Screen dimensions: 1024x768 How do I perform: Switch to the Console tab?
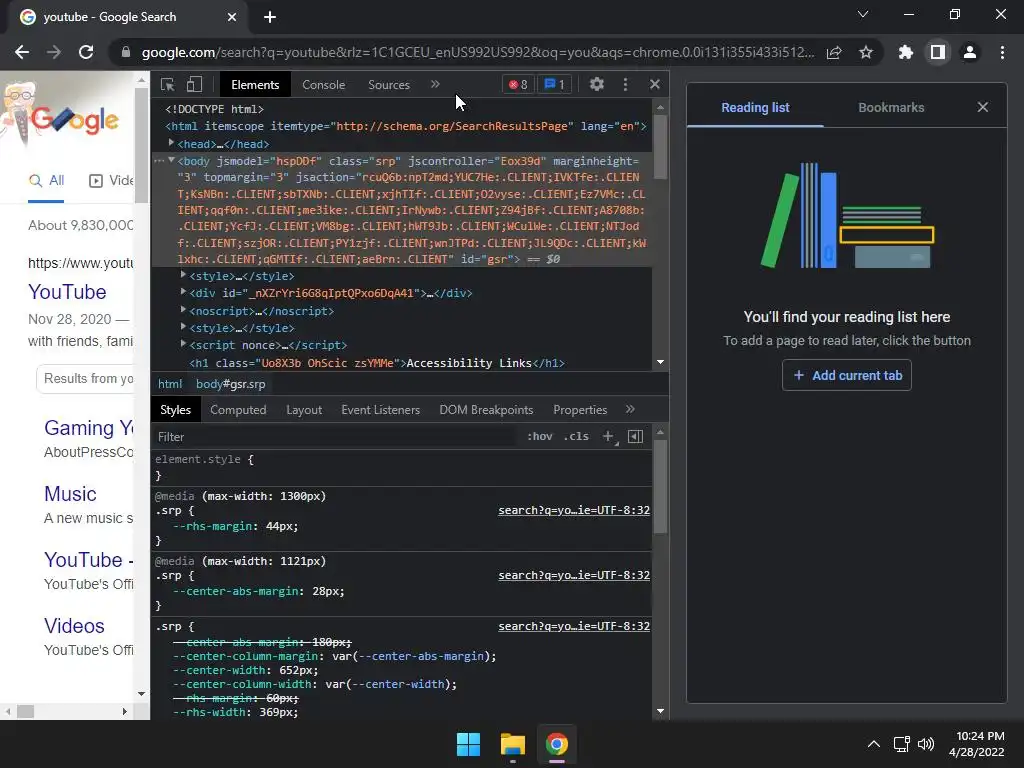coord(323,84)
